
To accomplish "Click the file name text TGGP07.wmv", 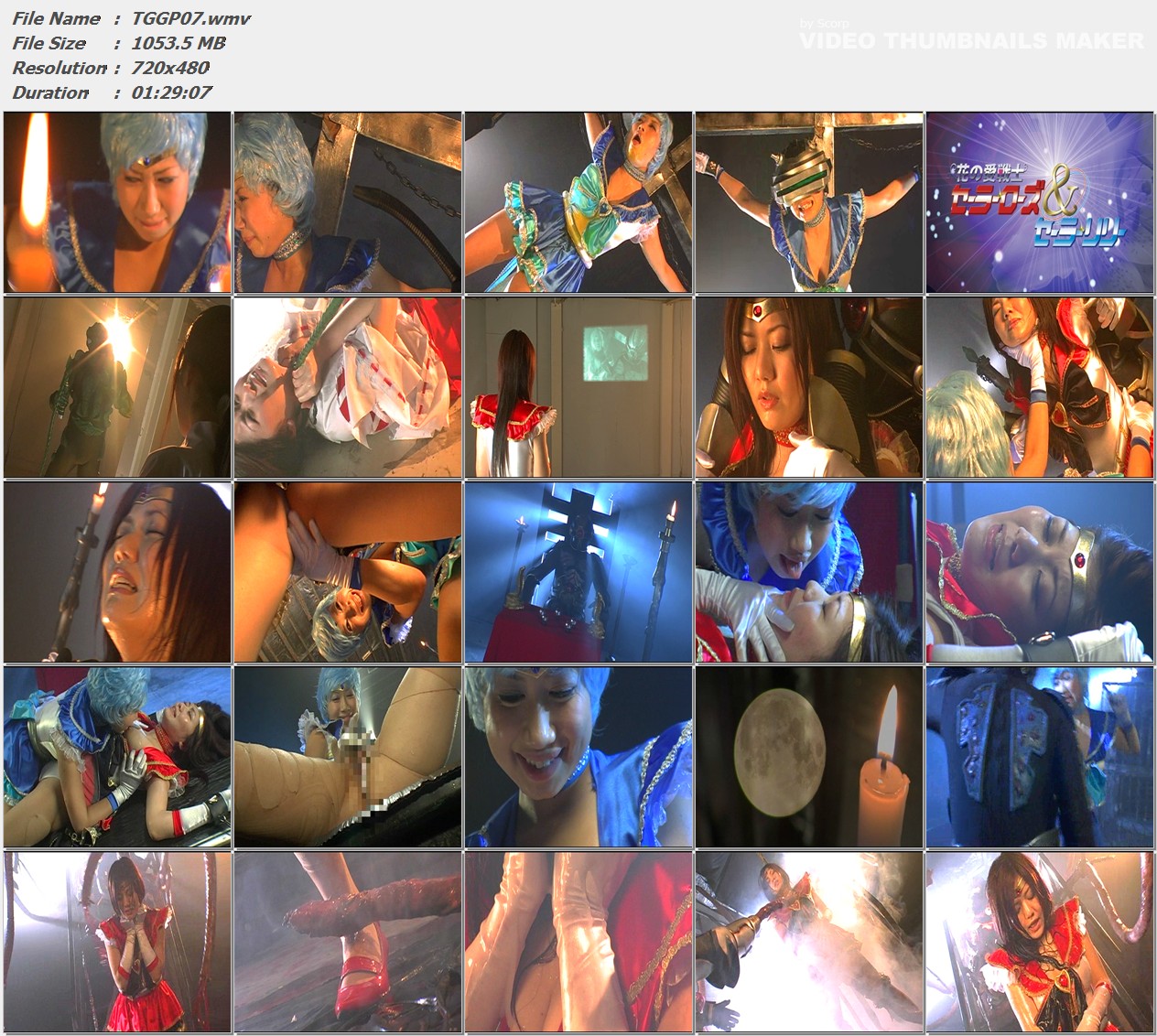I will coord(191,18).
